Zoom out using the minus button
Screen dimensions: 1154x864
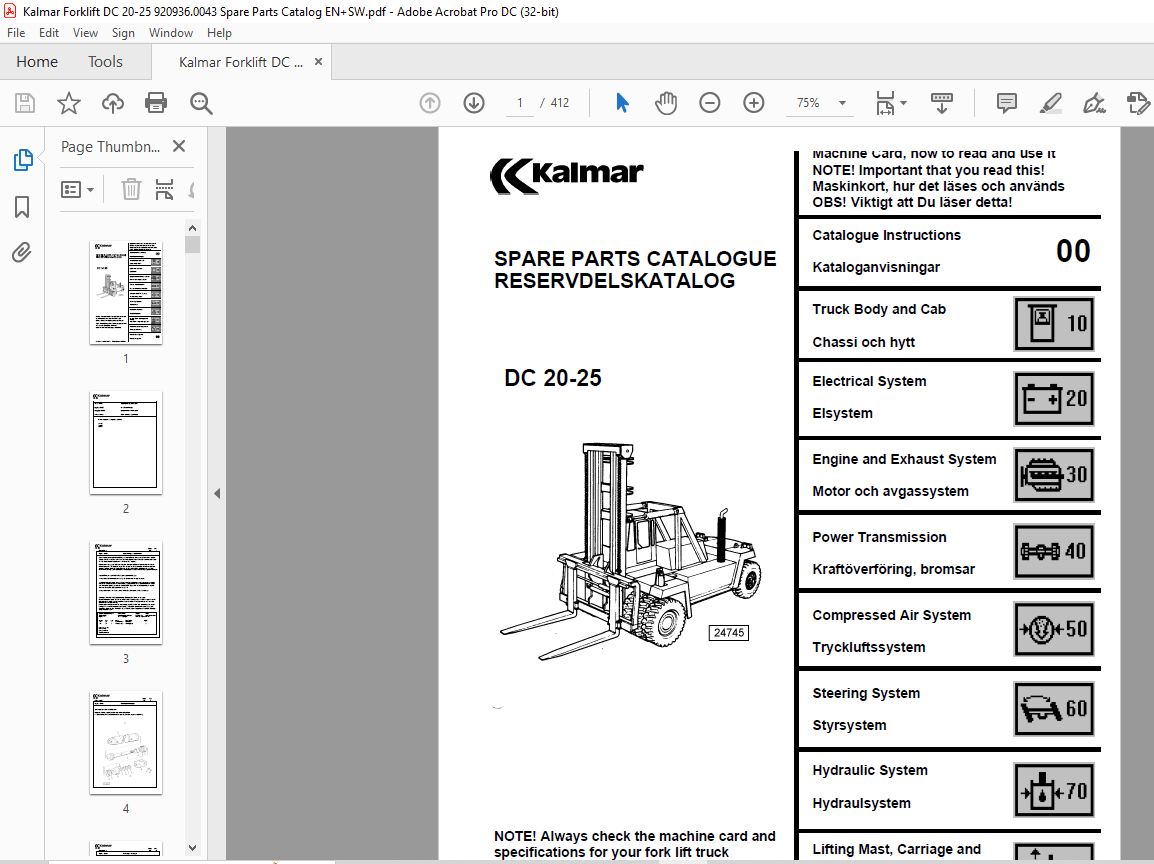[709, 102]
